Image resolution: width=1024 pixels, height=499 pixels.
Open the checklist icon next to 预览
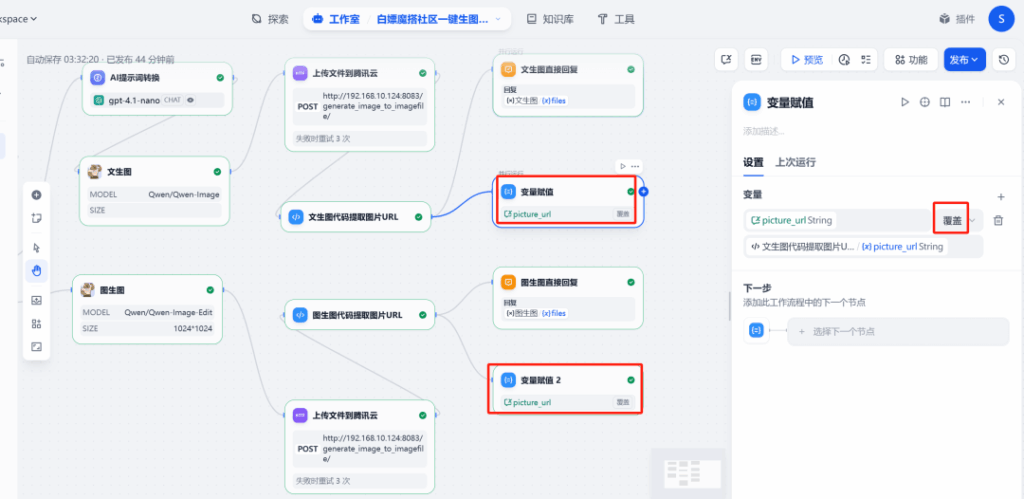tap(866, 60)
